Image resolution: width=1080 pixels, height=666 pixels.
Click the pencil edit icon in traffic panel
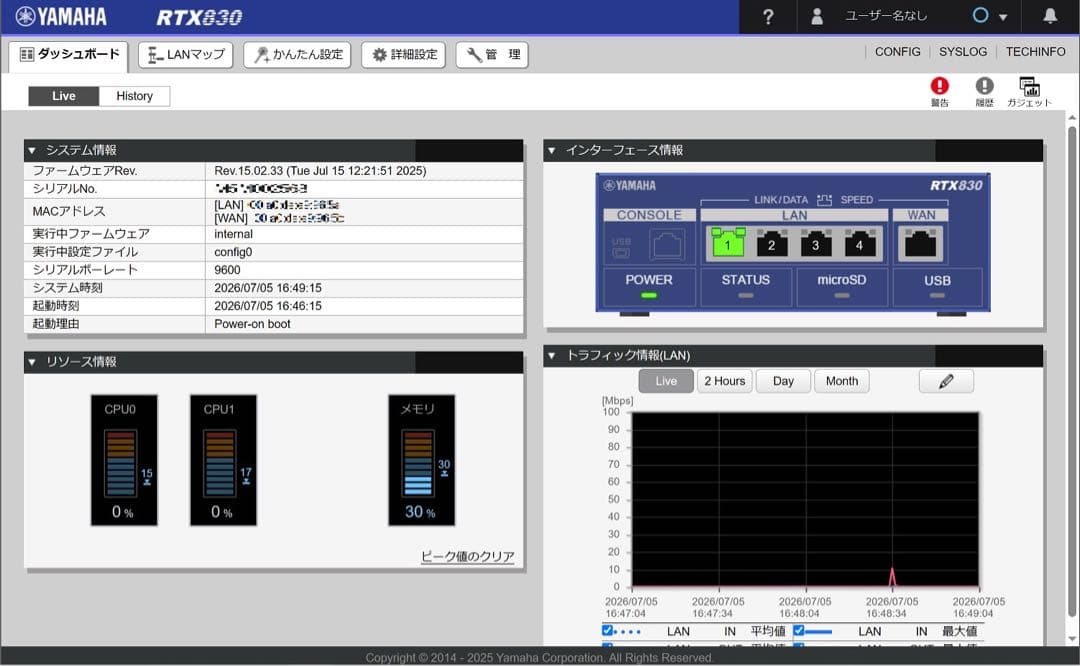click(x=946, y=381)
